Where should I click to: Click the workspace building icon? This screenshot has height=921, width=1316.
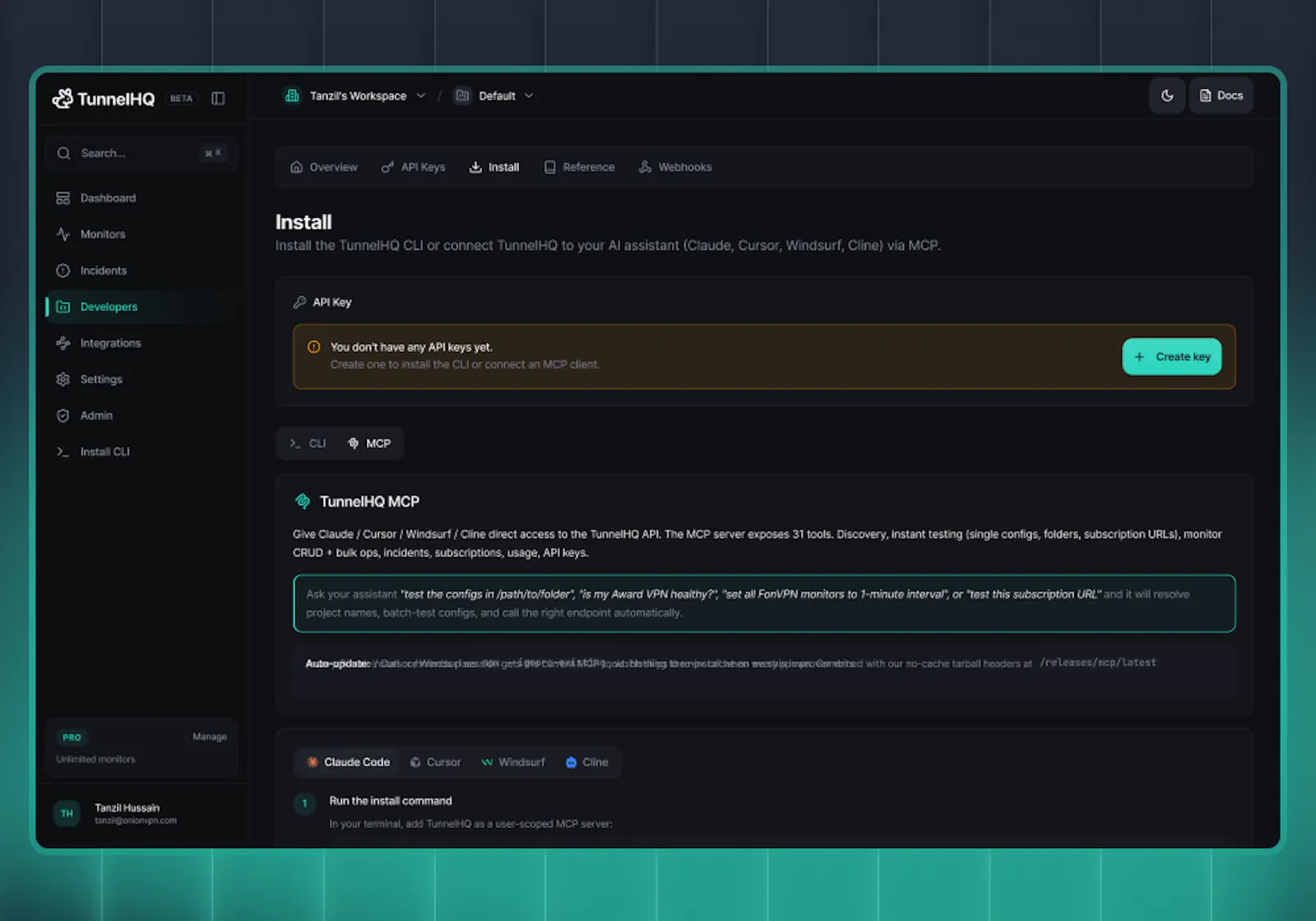click(x=292, y=95)
